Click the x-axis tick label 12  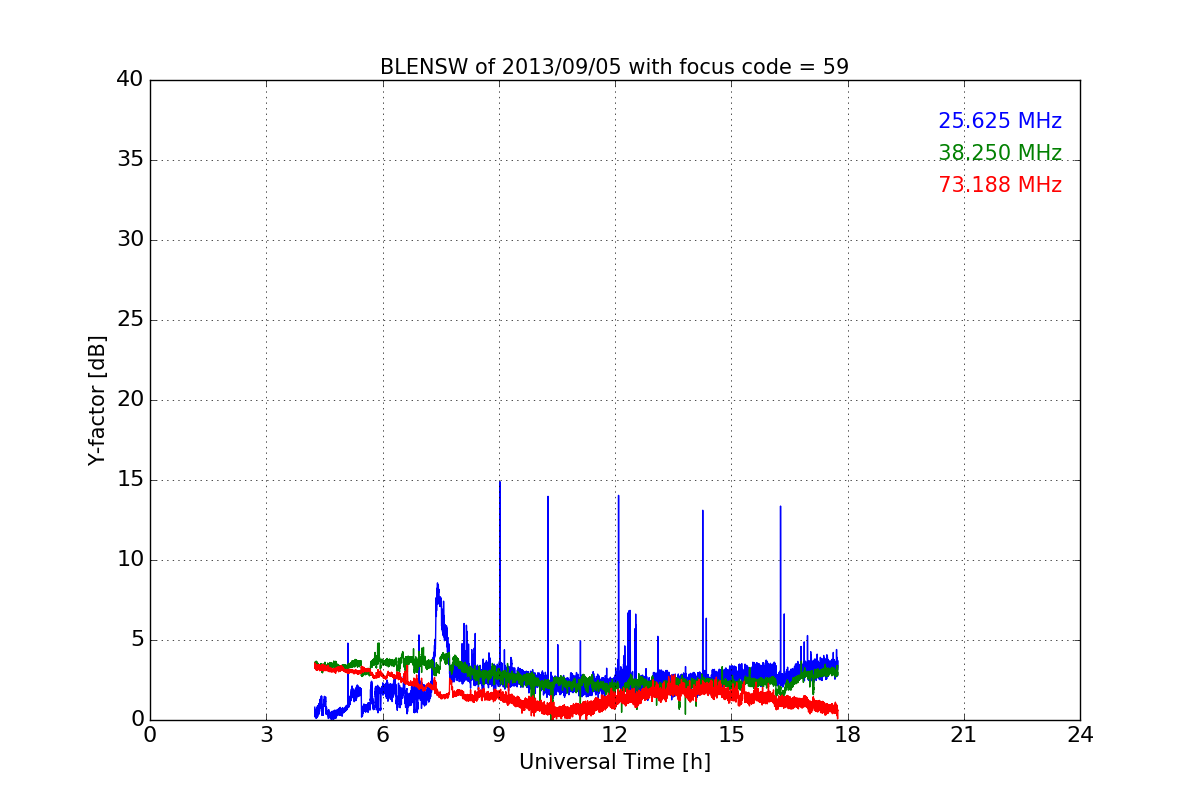(615, 735)
